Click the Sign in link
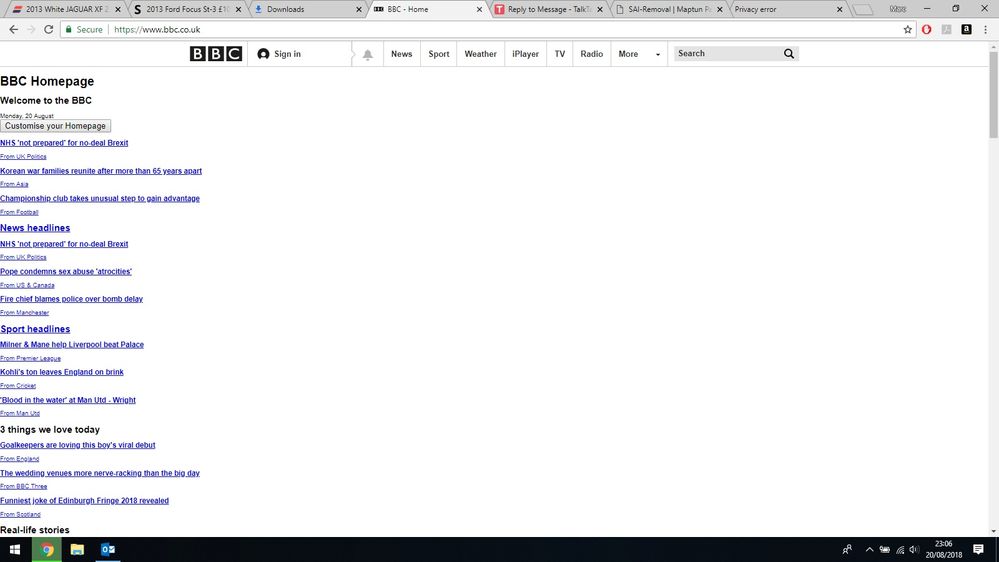This screenshot has height=562, width=999. pyautogui.click(x=287, y=54)
